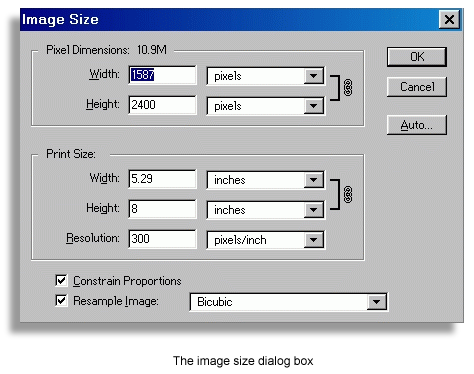Click the Resolution field showing 300

click(162, 239)
